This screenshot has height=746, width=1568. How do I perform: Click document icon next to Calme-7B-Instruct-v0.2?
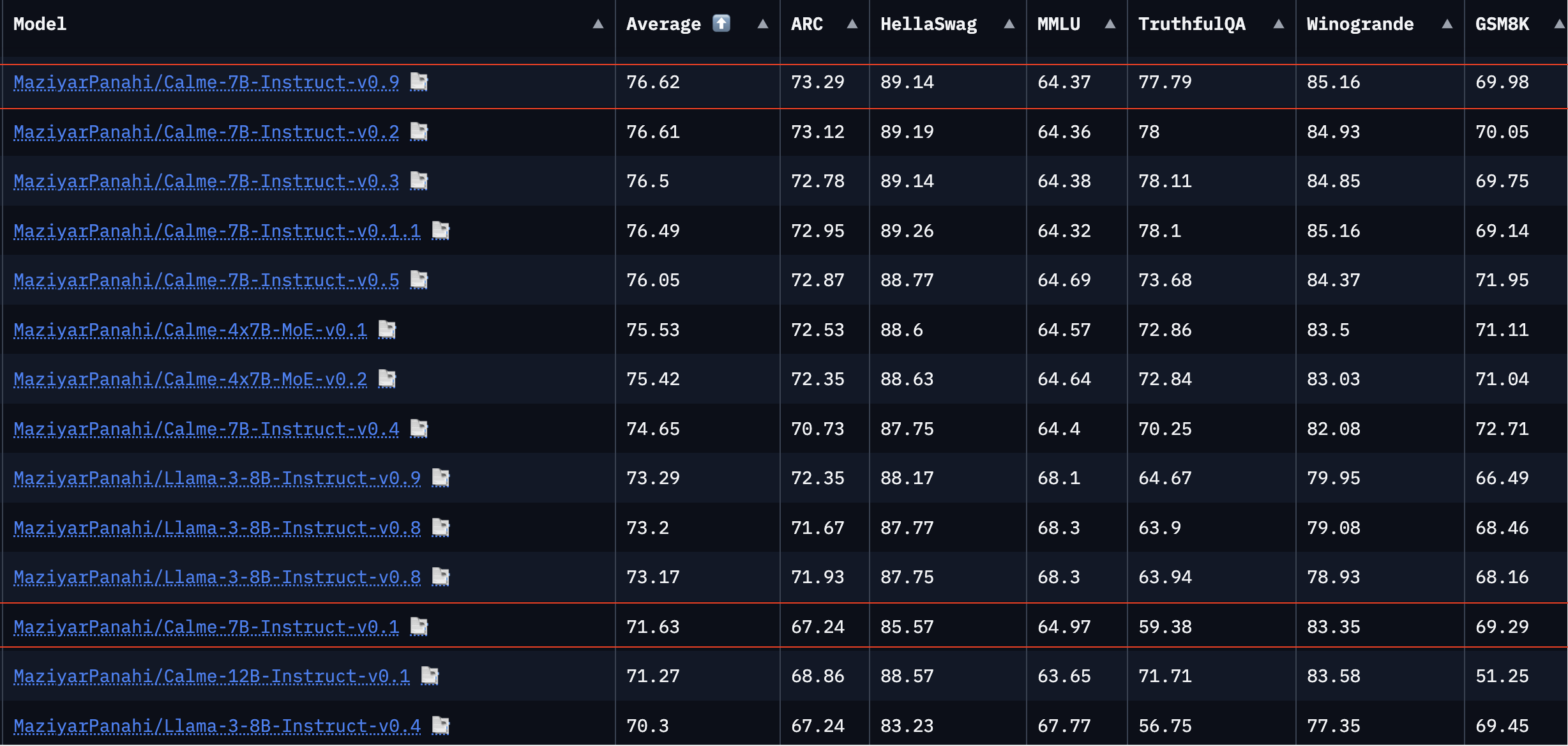(419, 132)
